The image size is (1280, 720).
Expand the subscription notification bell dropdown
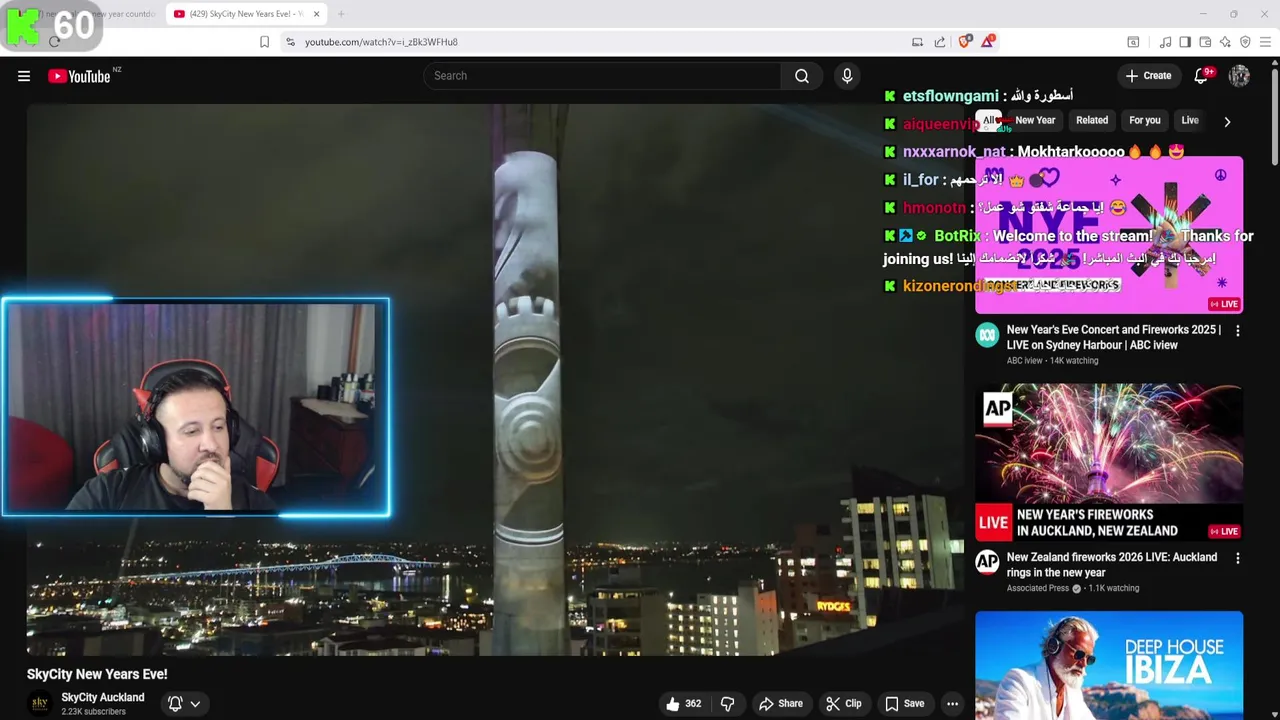click(184, 704)
